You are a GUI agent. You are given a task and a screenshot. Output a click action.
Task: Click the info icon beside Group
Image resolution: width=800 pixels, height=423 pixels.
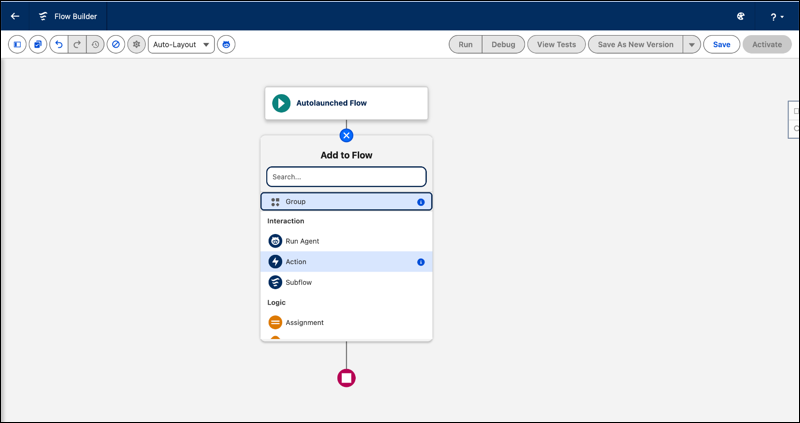pyautogui.click(x=421, y=202)
